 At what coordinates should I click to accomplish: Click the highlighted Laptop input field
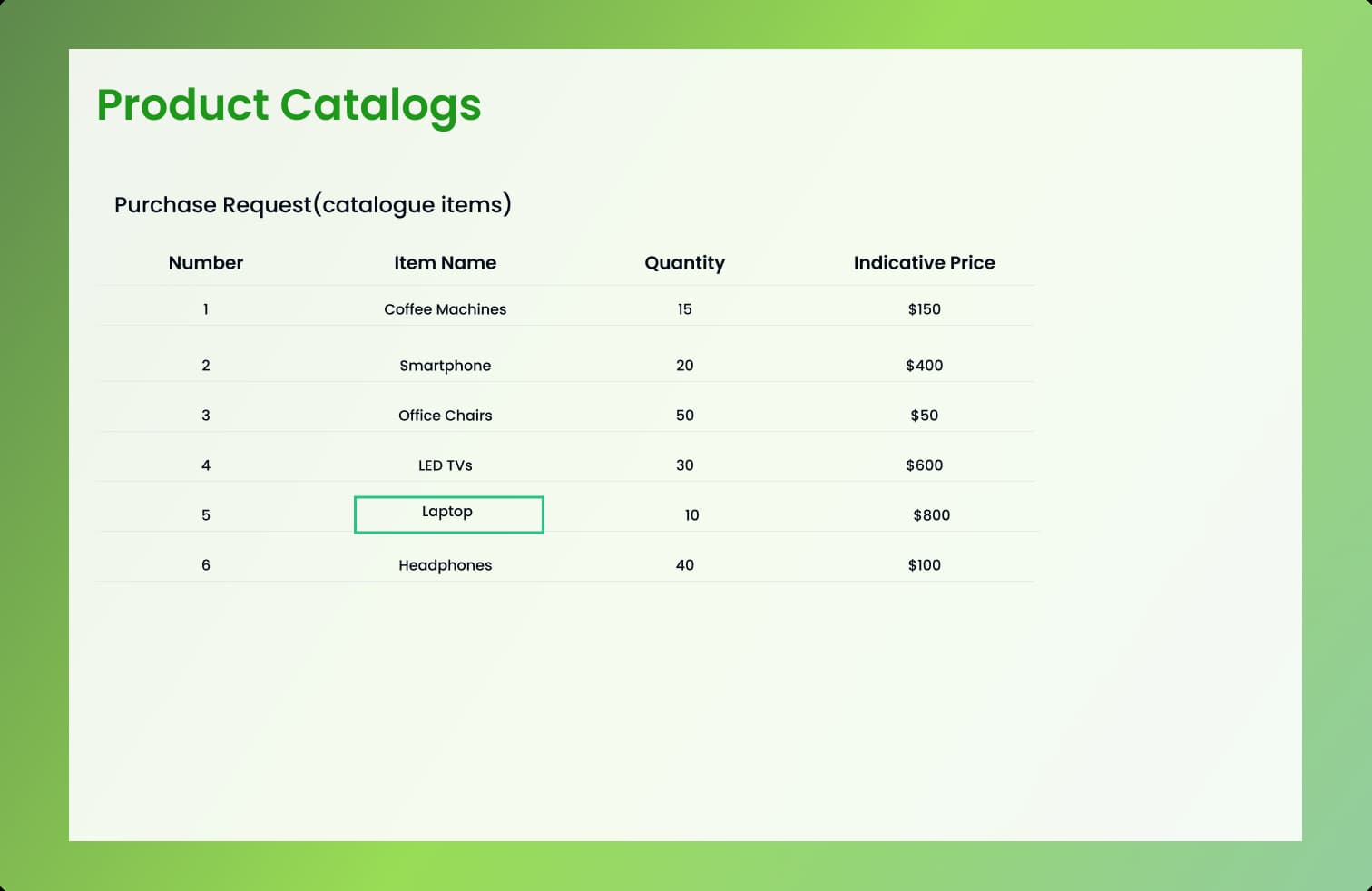click(448, 514)
